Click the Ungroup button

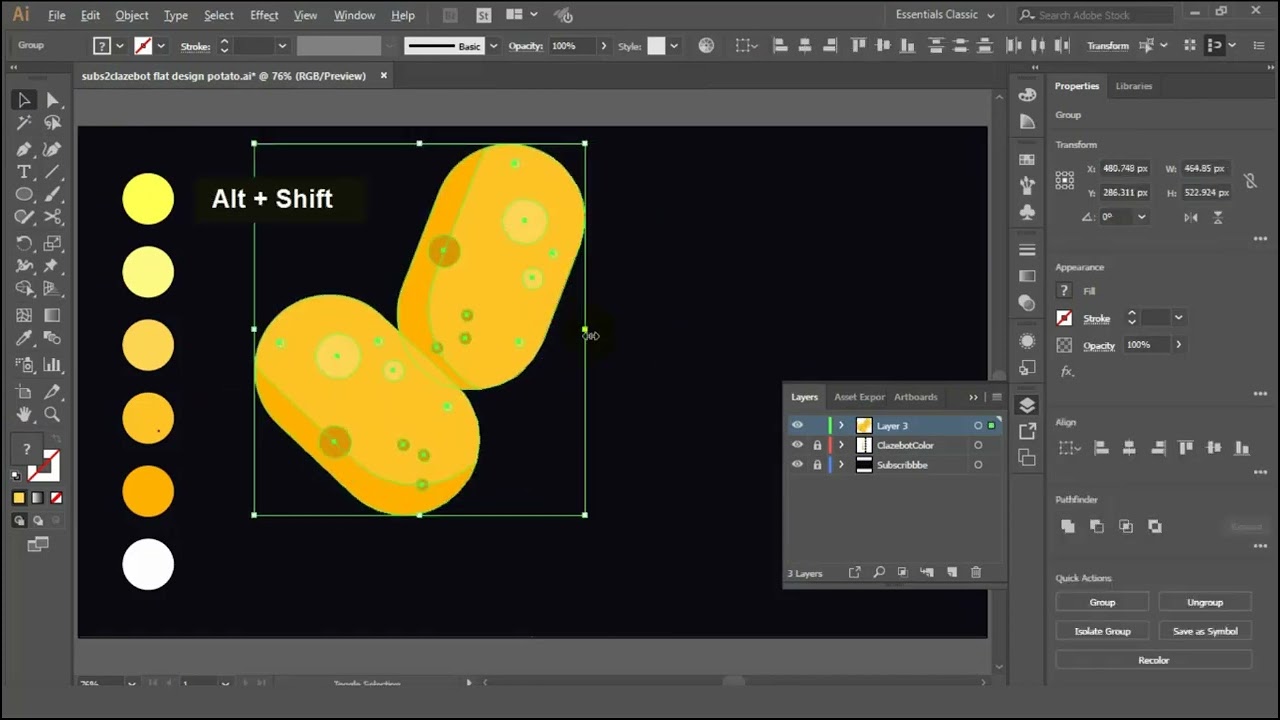click(x=1205, y=602)
